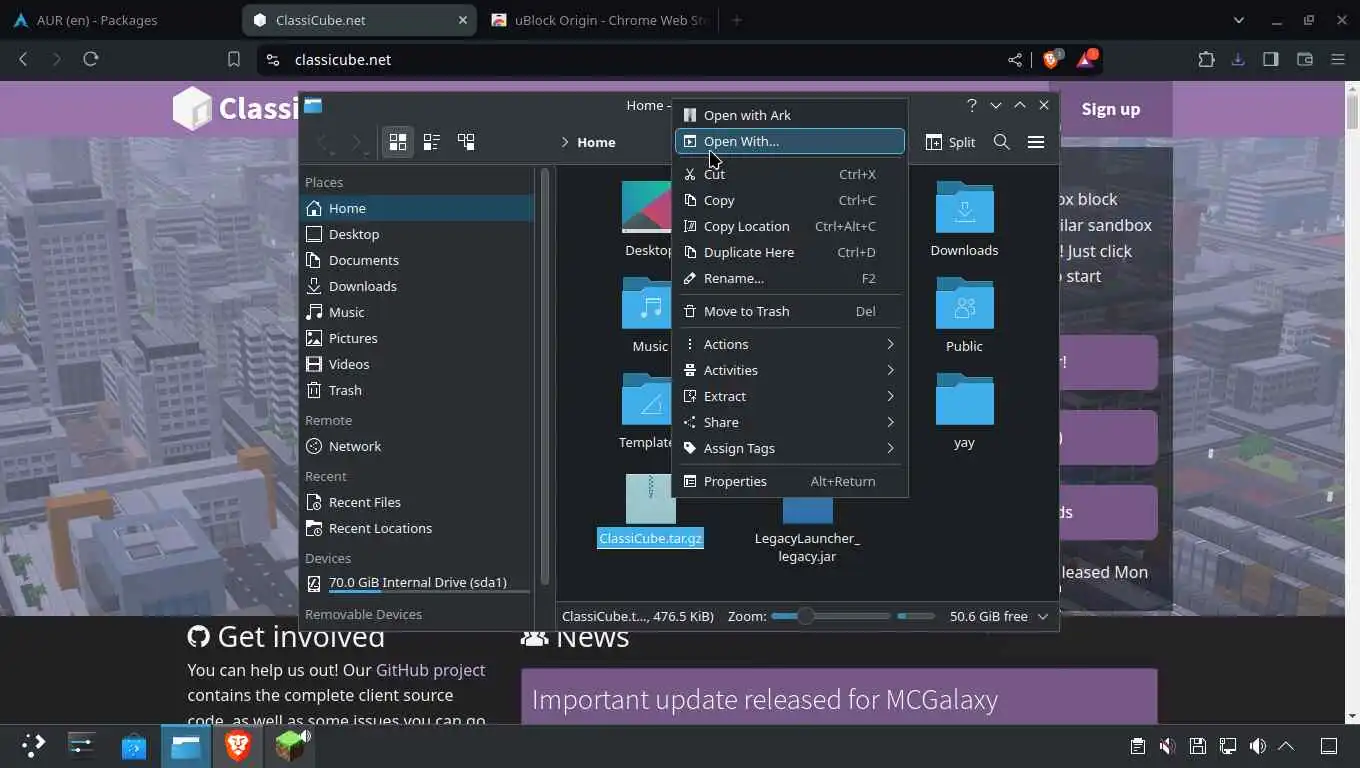Select Downloads in Dolphin Places panel
This screenshot has width=1360, height=768.
pos(418,286)
